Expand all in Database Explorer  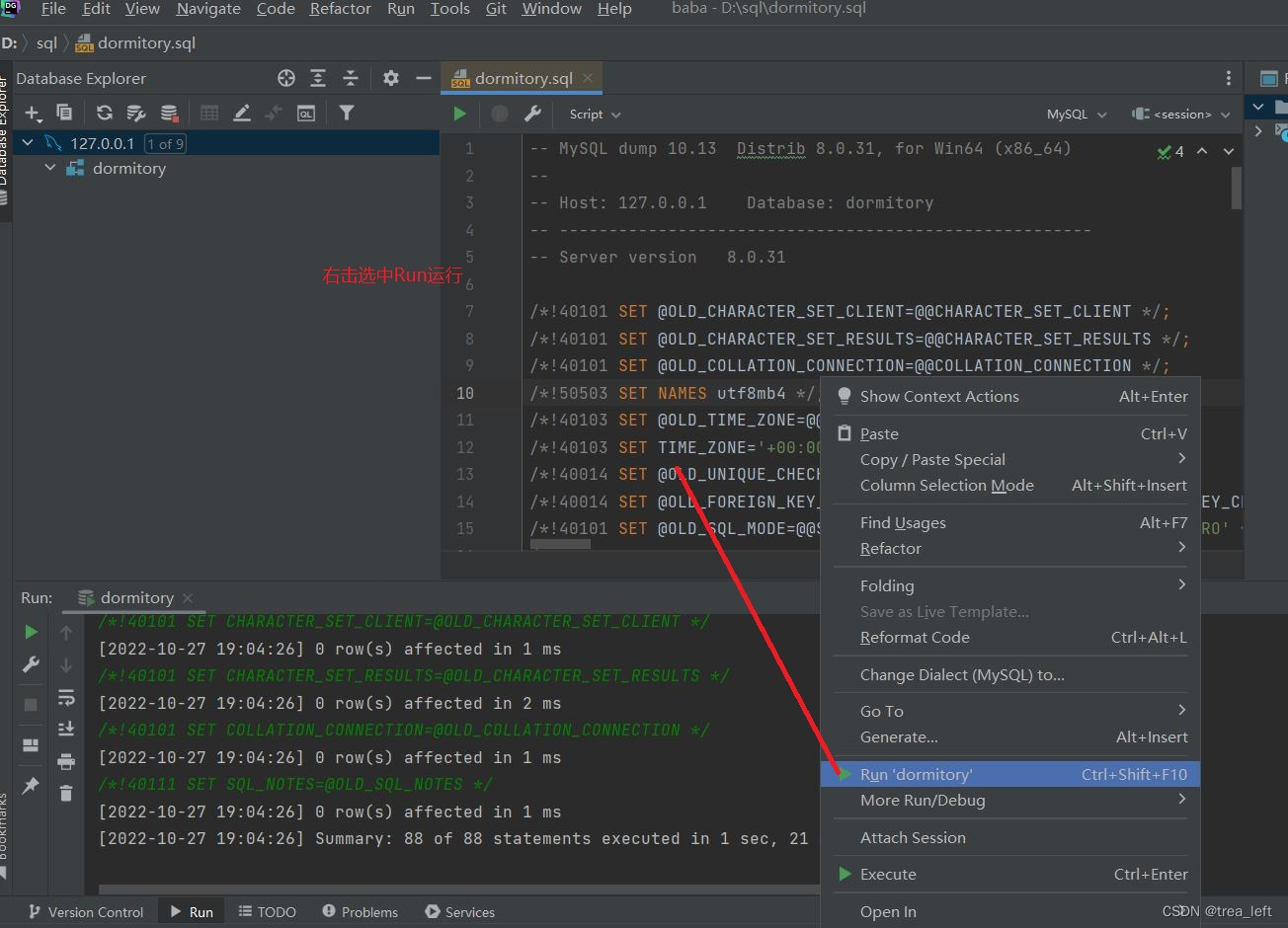318,78
